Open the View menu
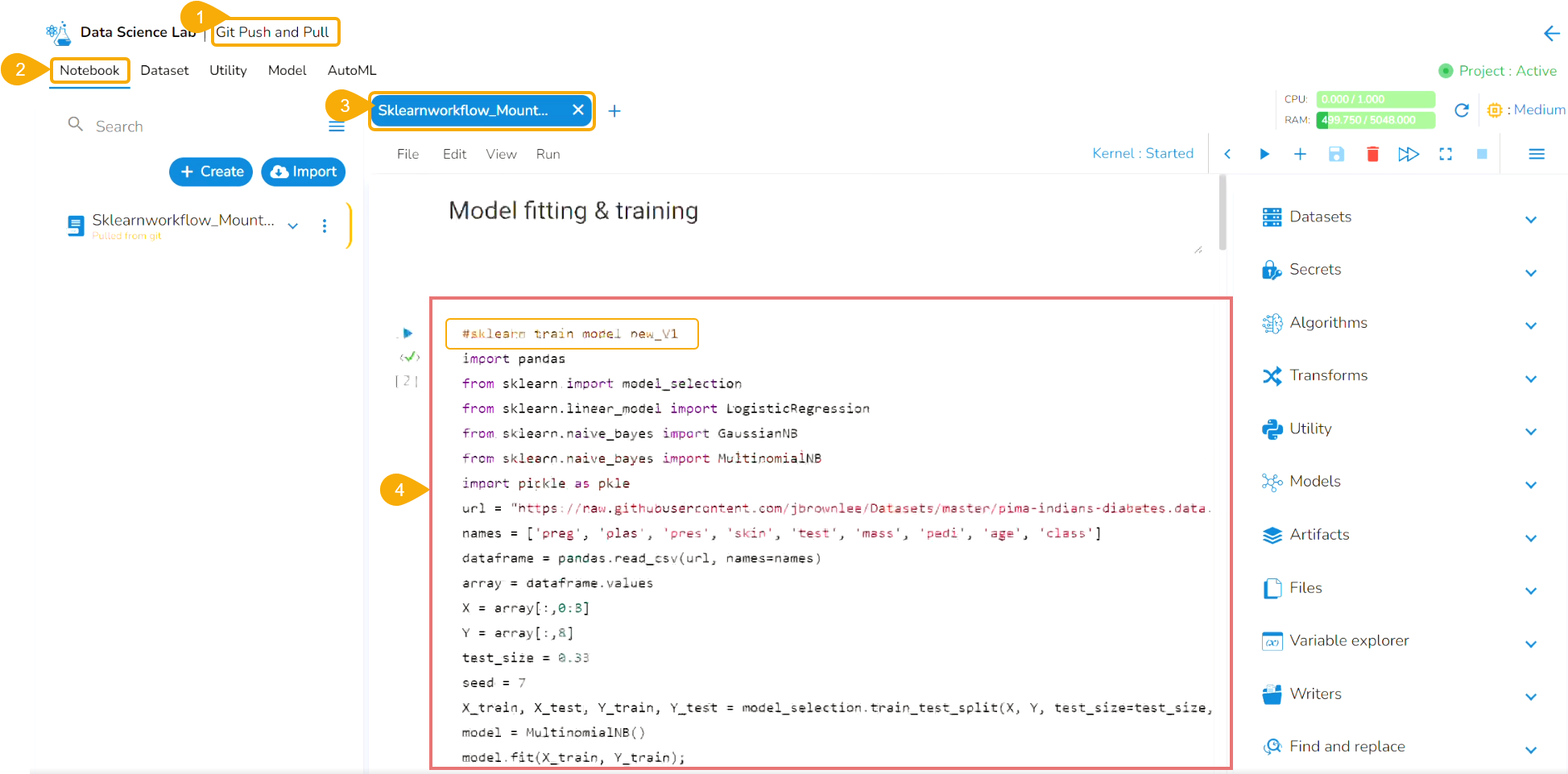The width and height of the screenshot is (1568, 774). pos(501,154)
